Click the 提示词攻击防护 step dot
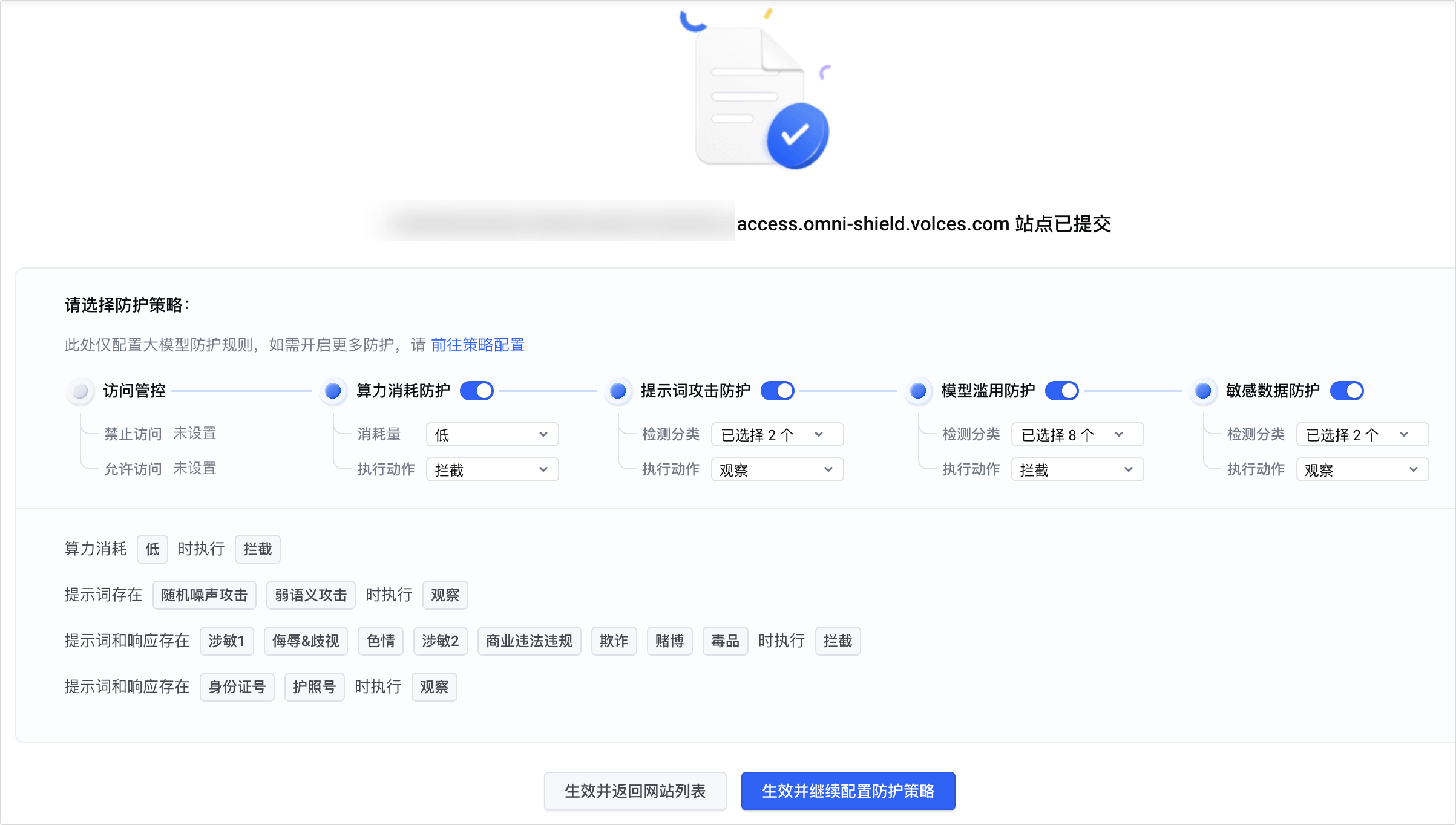1456x825 pixels. [x=618, y=391]
